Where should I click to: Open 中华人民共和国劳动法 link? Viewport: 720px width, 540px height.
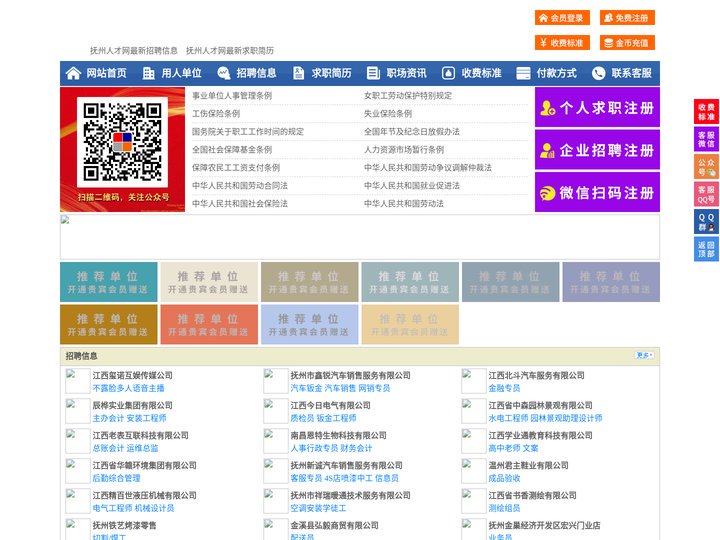[404, 203]
